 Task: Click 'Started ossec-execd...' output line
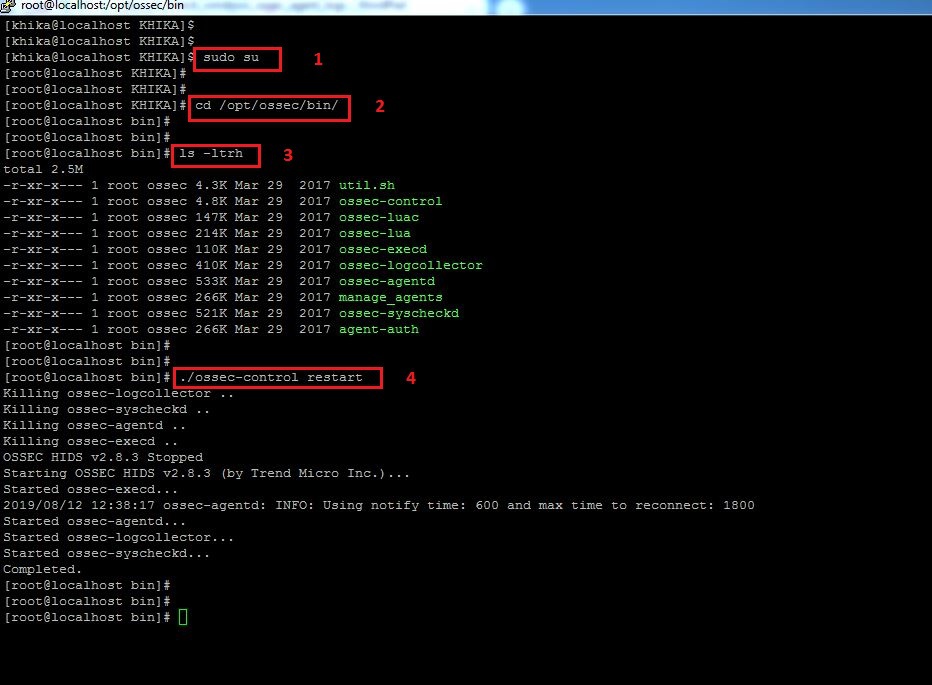(x=90, y=489)
